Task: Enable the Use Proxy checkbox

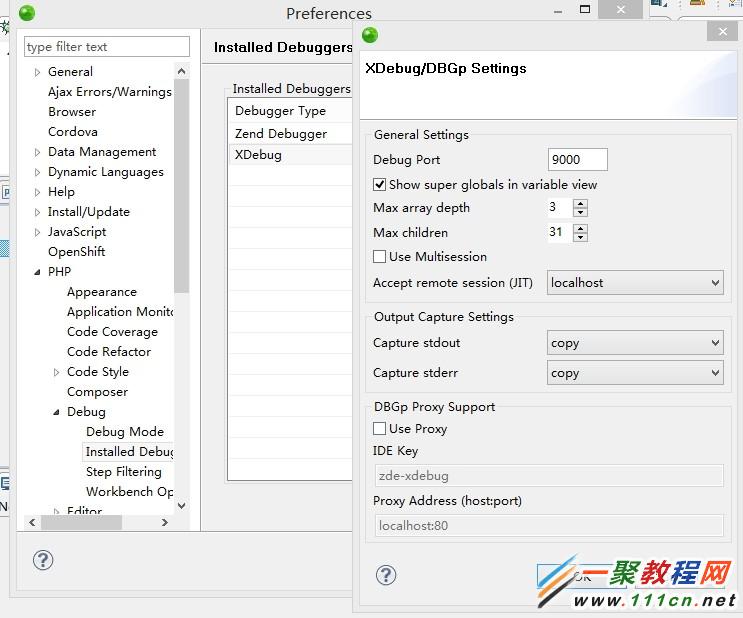Action: (380, 428)
